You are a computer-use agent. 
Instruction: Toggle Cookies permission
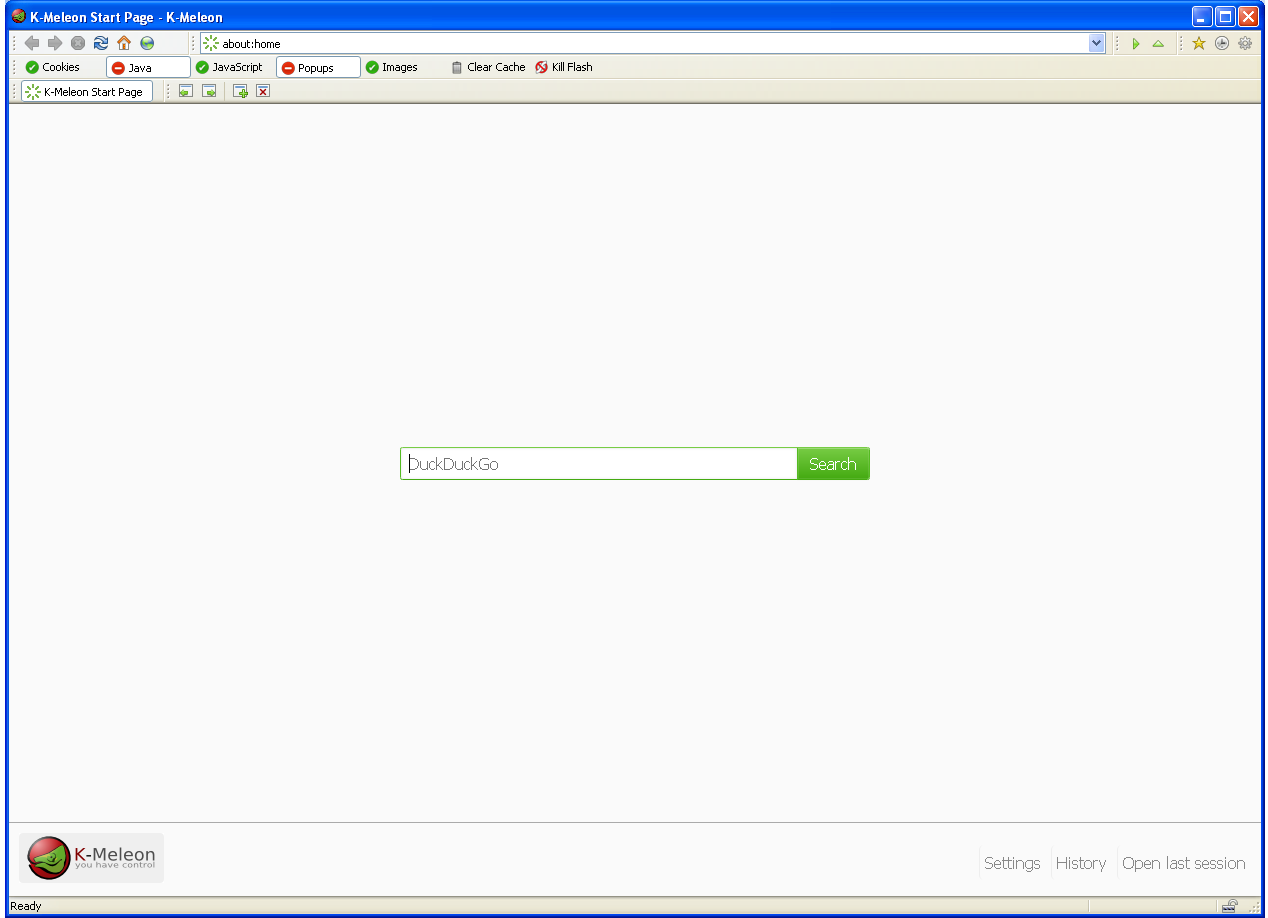point(53,67)
